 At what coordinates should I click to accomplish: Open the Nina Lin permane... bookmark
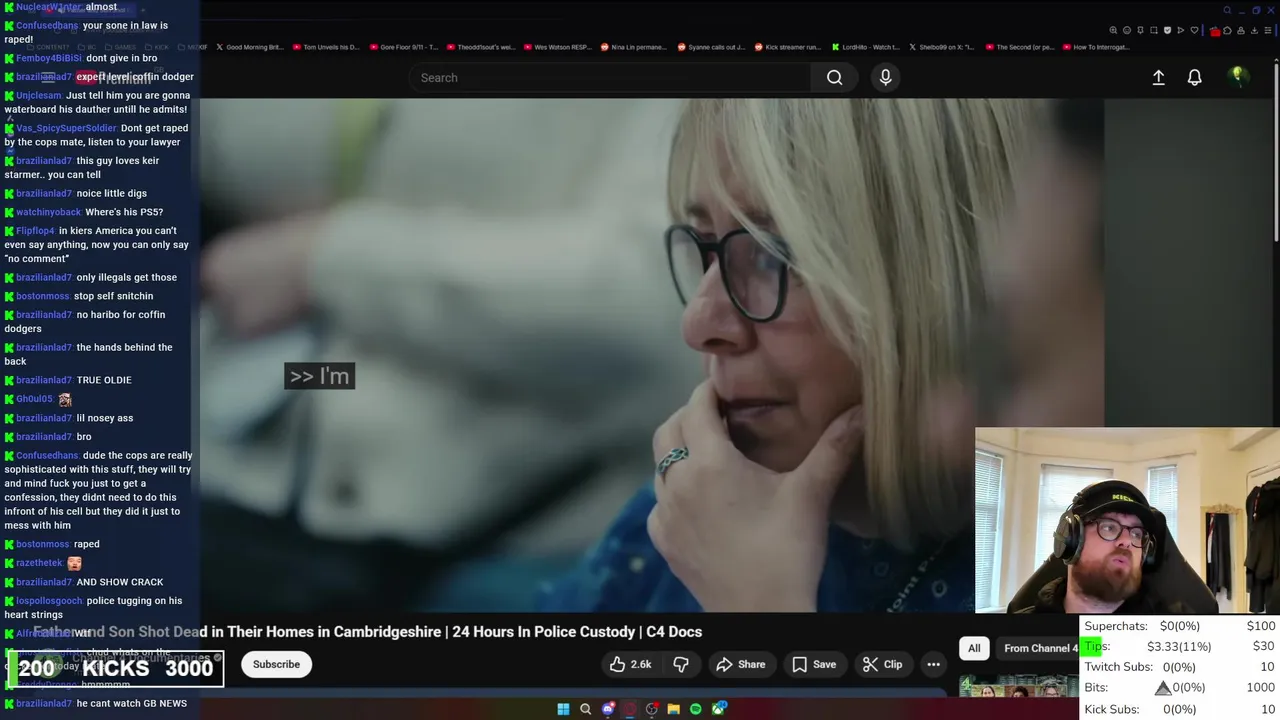[634, 47]
